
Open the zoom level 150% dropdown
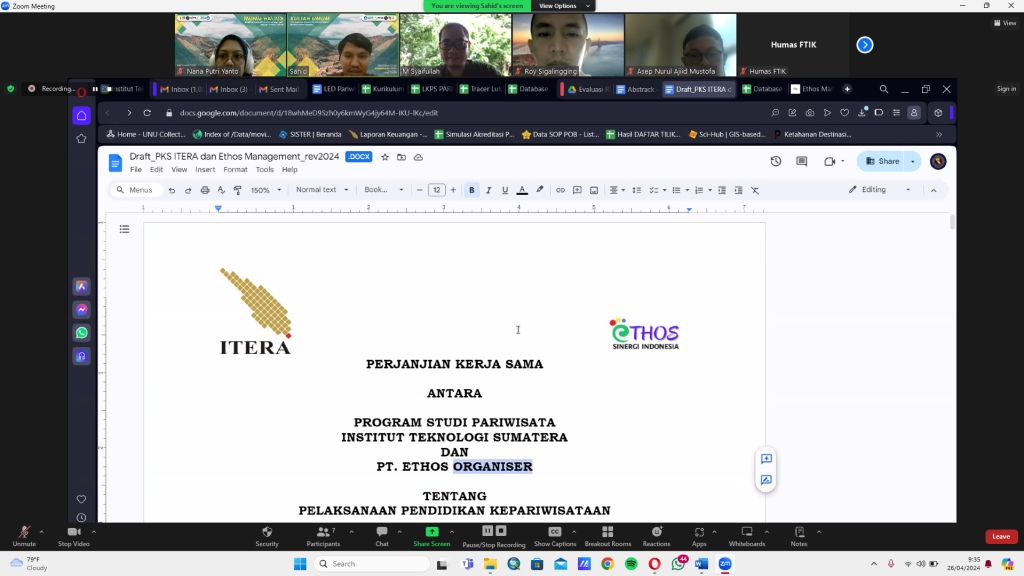pyautogui.click(x=264, y=190)
